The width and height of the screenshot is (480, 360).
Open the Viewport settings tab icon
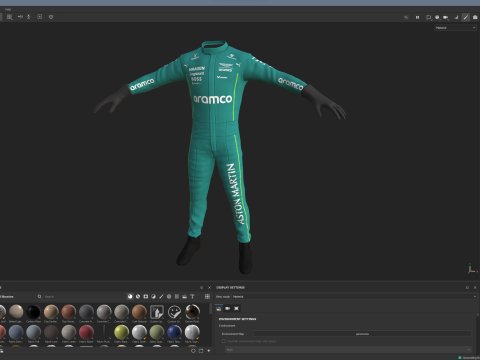click(236, 308)
